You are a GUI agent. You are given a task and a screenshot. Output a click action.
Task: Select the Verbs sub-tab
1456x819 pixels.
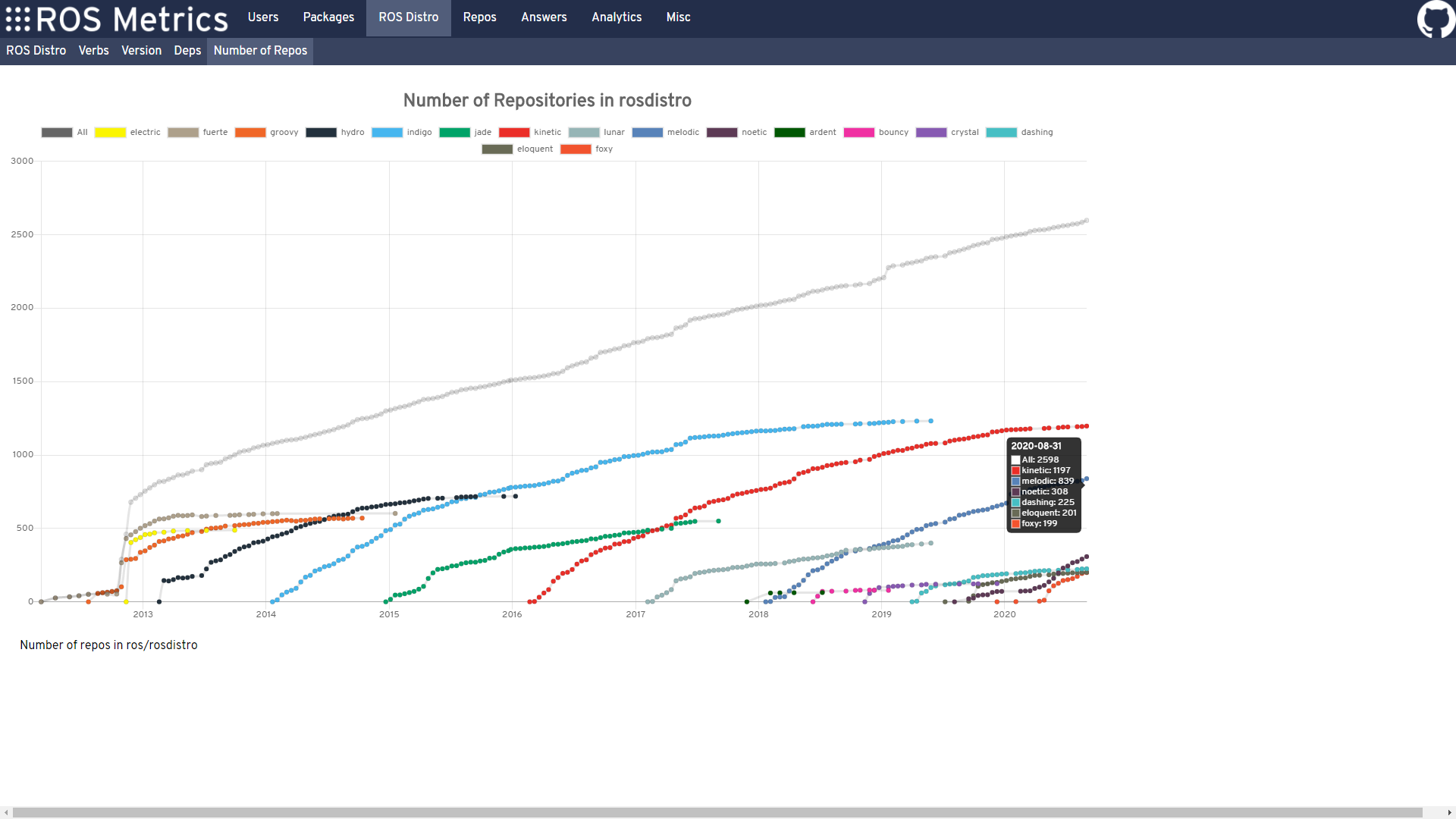point(94,51)
